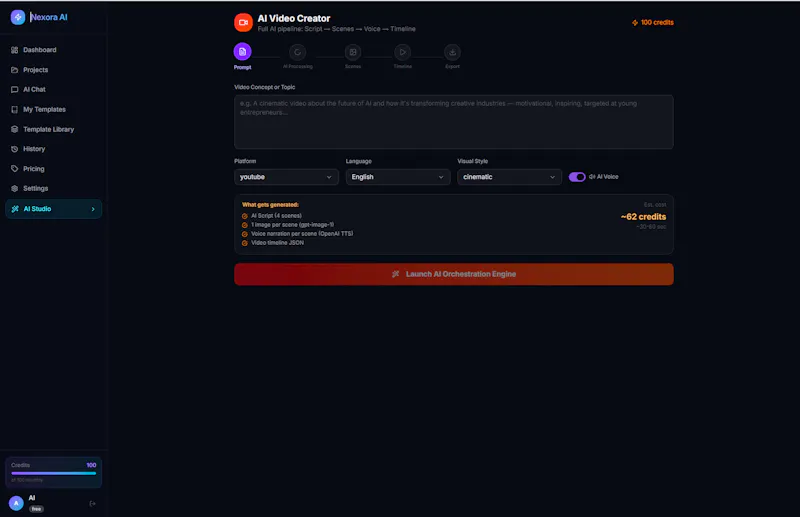
Task: Click the 'What gets generated:' heading
Action: coord(270,205)
